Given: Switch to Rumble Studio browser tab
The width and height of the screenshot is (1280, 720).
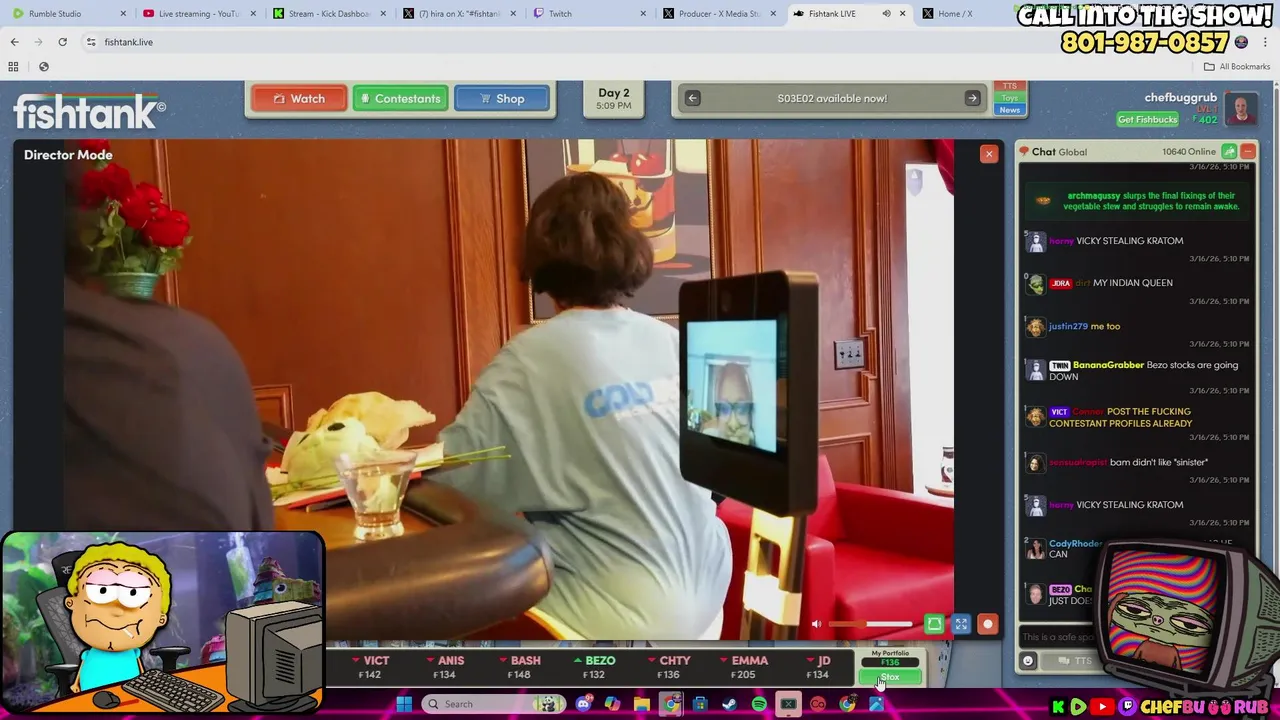Looking at the screenshot, I should coord(68,14).
